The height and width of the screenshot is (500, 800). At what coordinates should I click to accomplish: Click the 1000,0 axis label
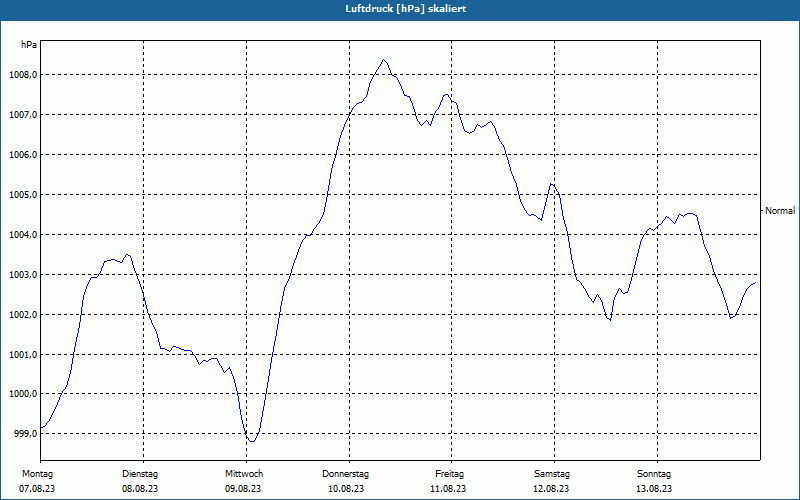(23, 394)
